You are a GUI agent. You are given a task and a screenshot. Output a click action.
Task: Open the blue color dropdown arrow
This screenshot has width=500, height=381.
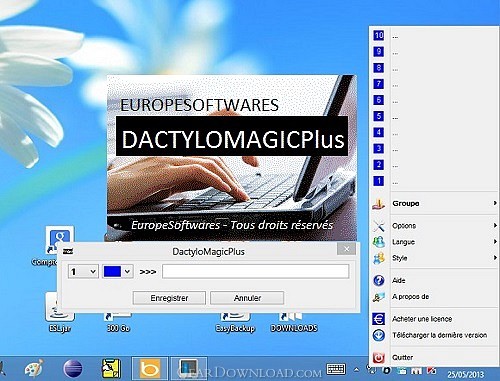[x=127, y=272]
